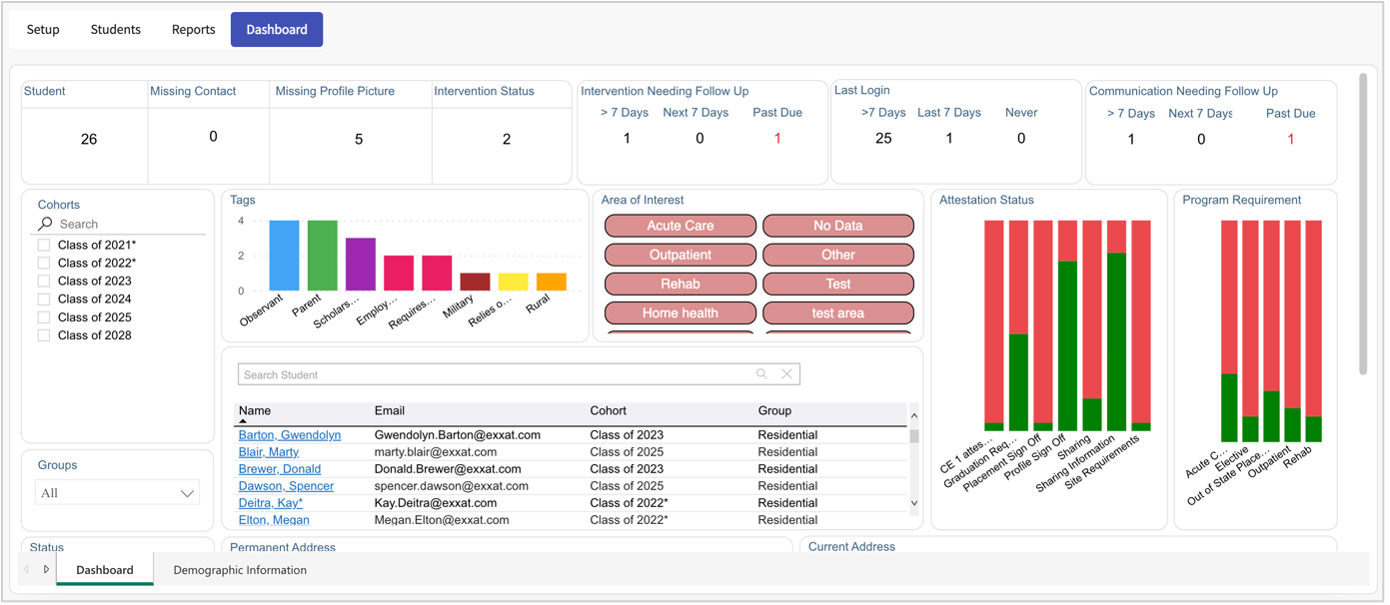Click the sort arrow under Name column
Image resolution: width=1390 pixels, height=605 pixels.
coord(243,422)
